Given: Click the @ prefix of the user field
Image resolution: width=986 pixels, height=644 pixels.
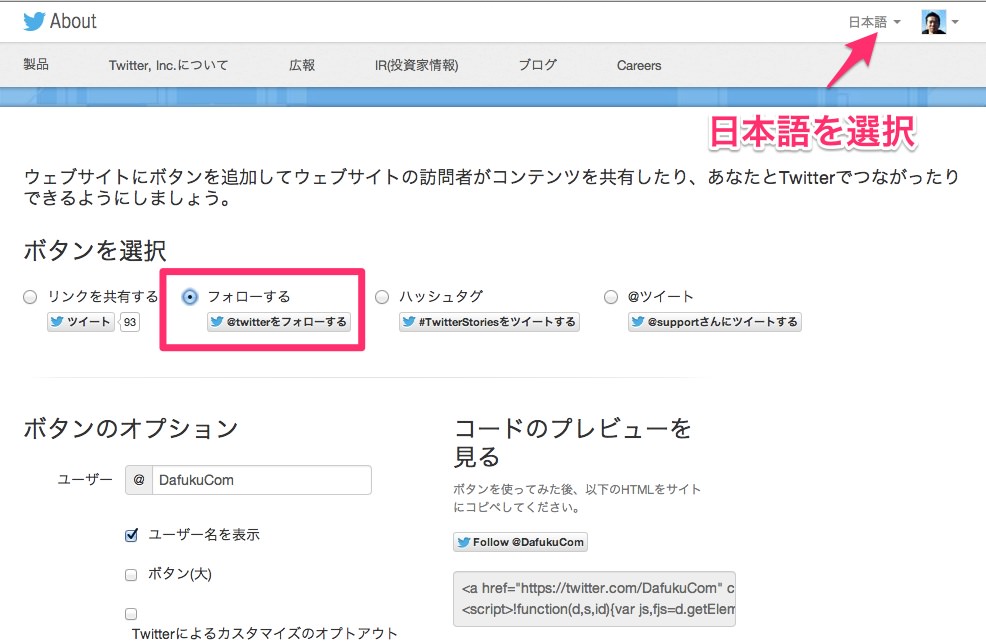Looking at the screenshot, I should pyautogui.click(x=139, y=480).
